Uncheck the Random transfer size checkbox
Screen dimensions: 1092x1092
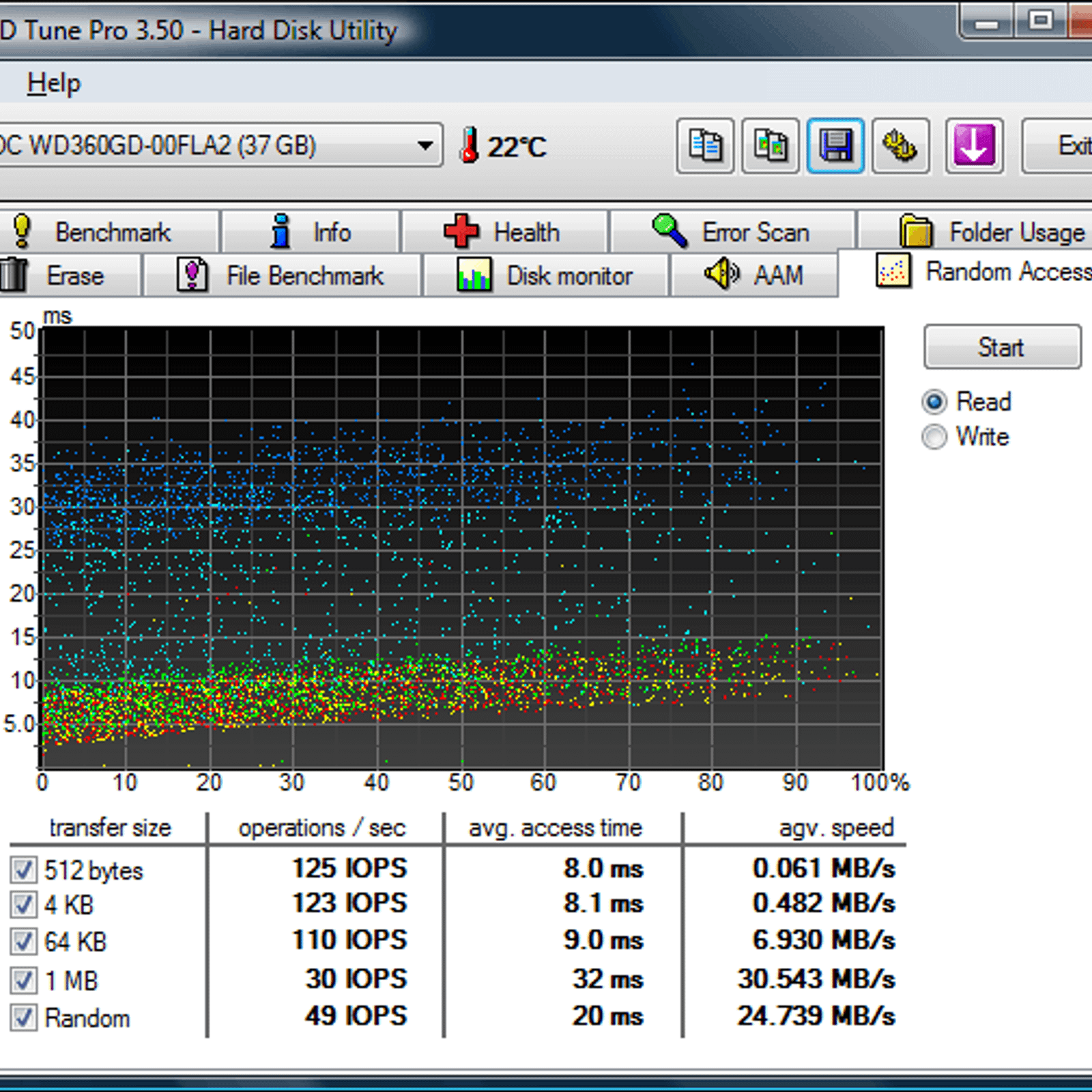click(x=24, y=1018)
